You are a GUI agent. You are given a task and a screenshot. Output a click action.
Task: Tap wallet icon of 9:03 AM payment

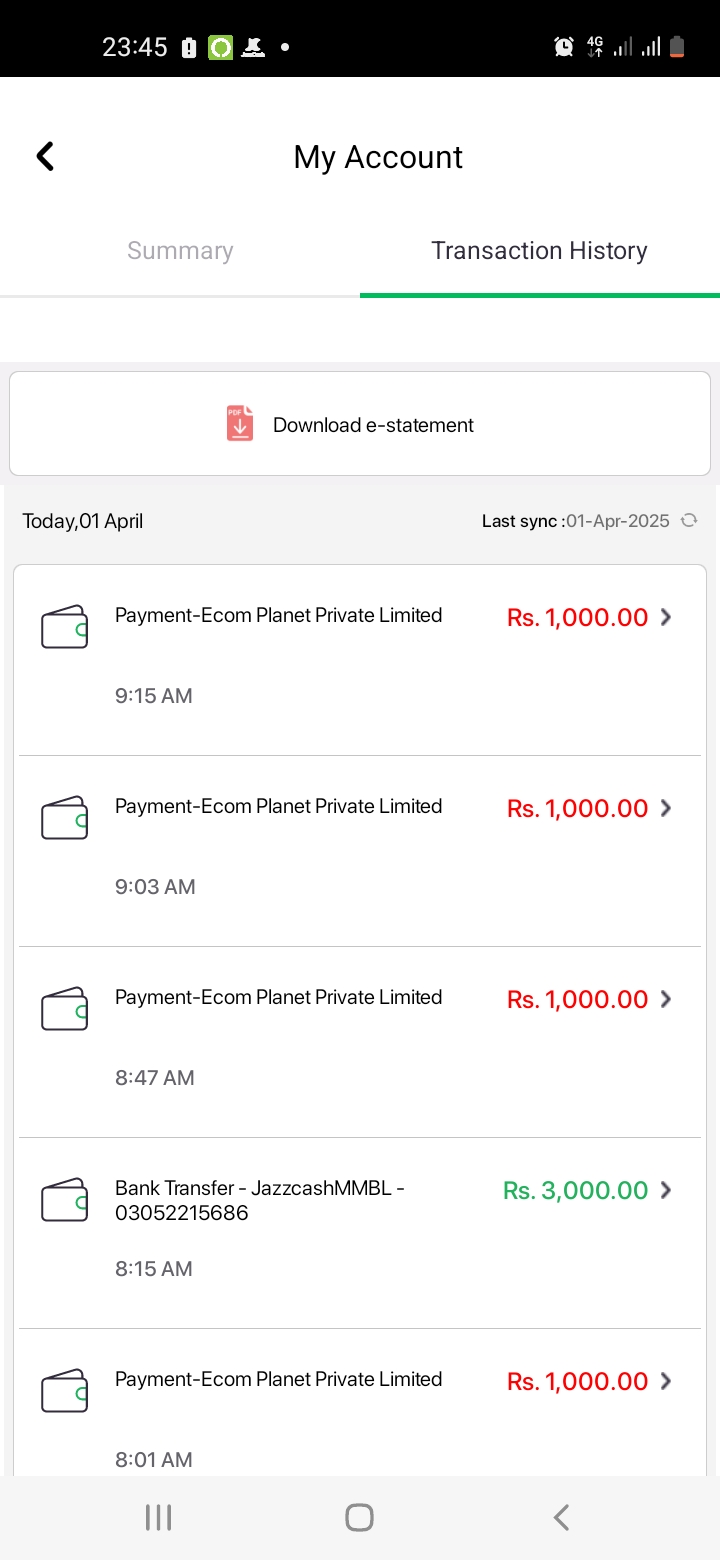click(65, 819)
